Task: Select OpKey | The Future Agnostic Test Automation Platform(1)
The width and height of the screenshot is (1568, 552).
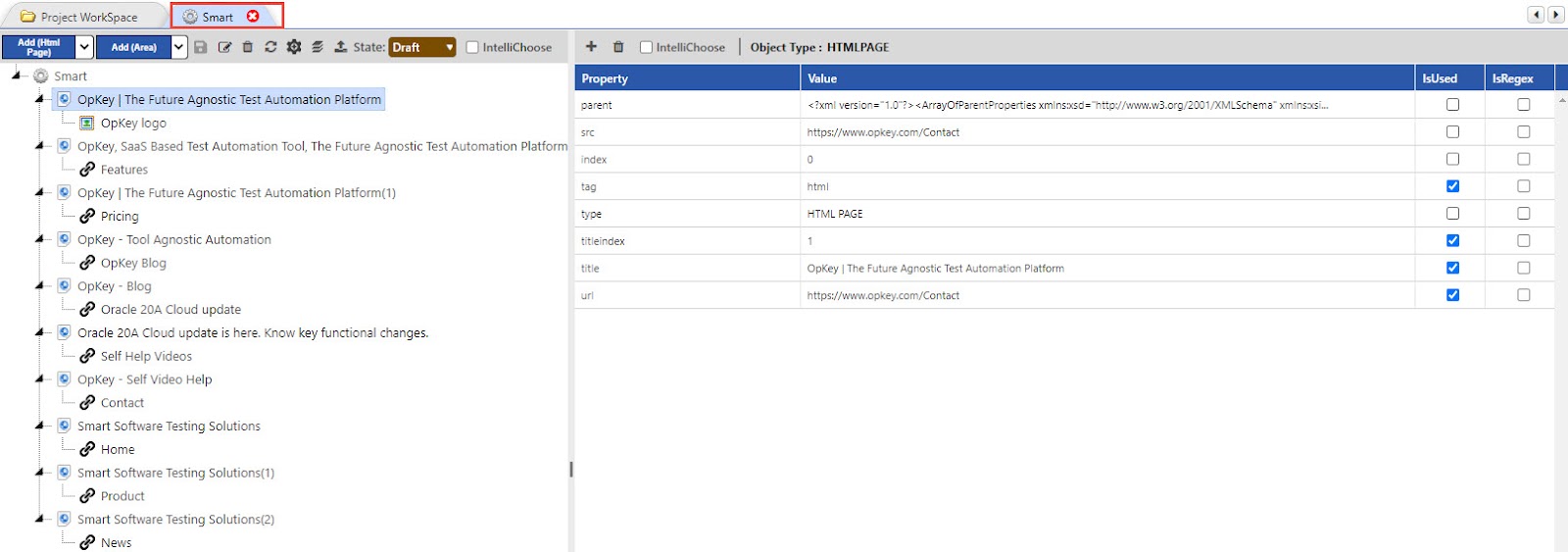Action: pyautogui.click(x=237, y=193)
